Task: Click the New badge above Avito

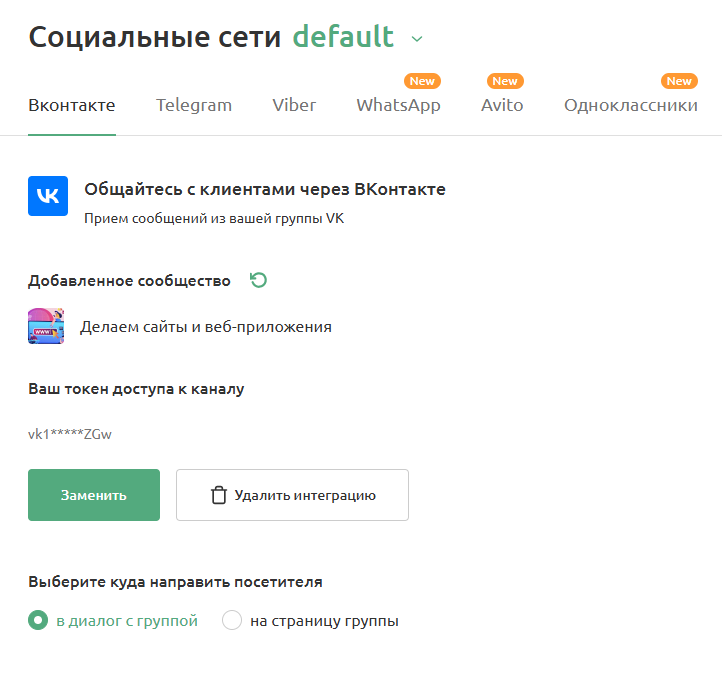Action: (505, 81)
